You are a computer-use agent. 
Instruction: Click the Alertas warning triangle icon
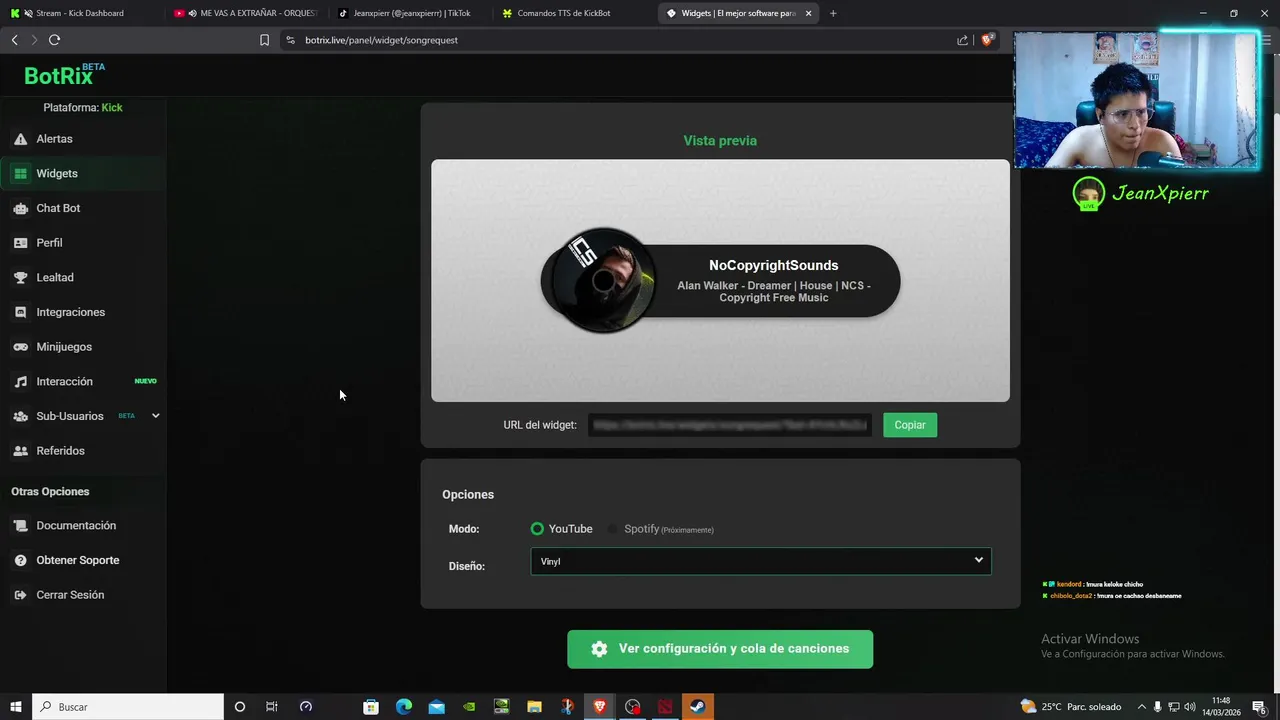(x=20, y=139)
